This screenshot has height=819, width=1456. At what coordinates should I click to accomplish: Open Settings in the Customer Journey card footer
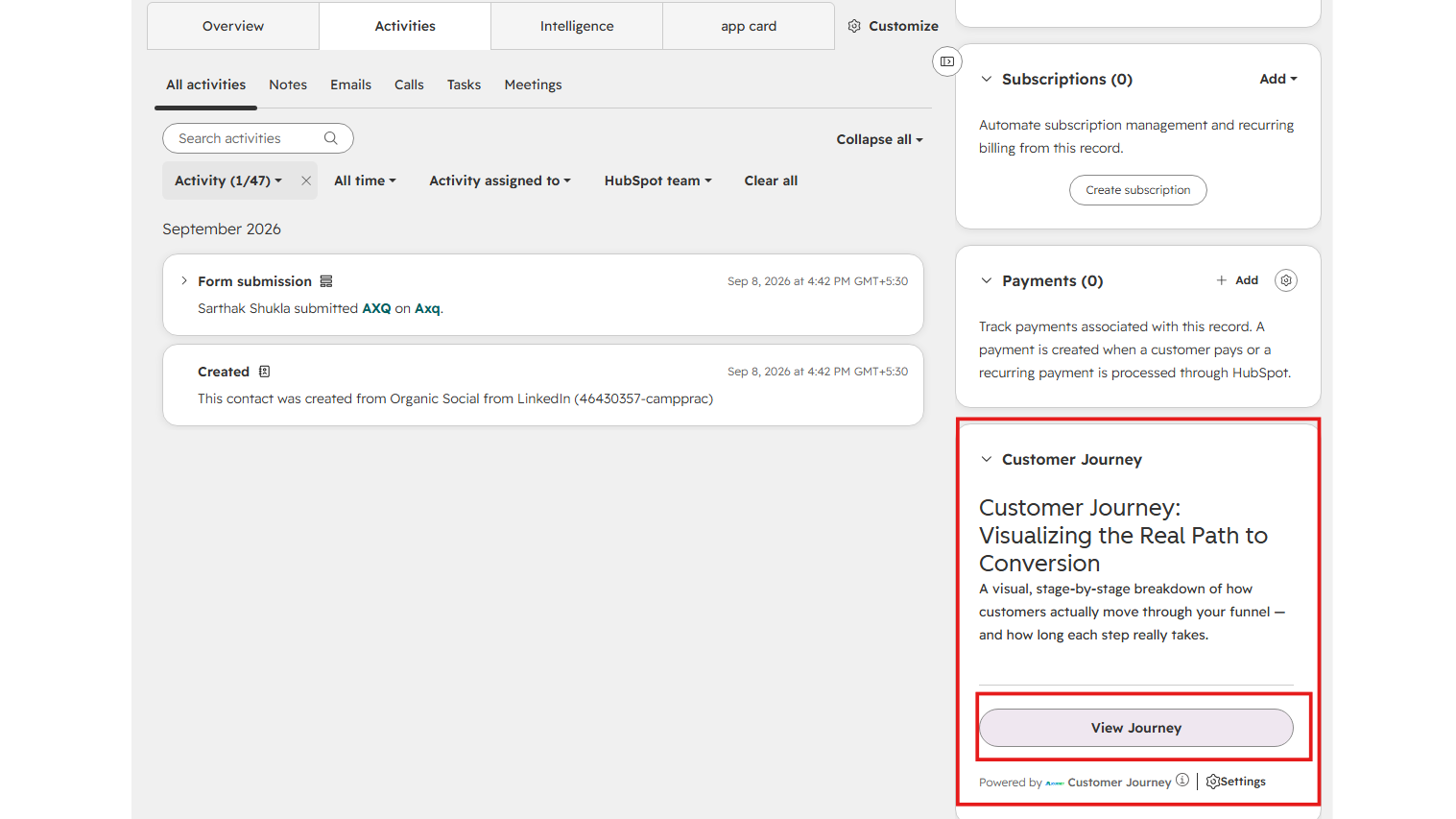[x=1236, y=782]
